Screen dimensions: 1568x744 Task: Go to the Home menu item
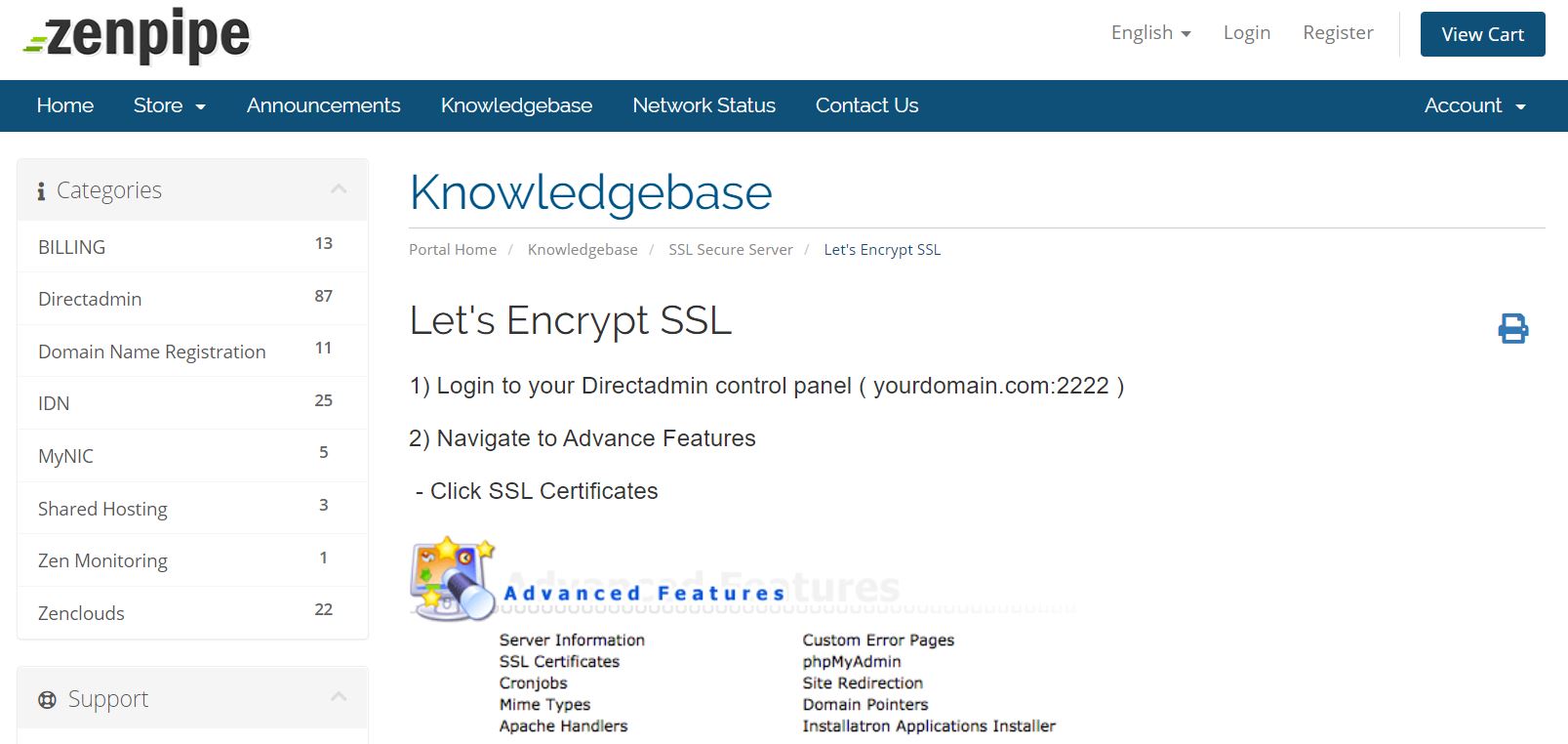[x=65, y=105]
